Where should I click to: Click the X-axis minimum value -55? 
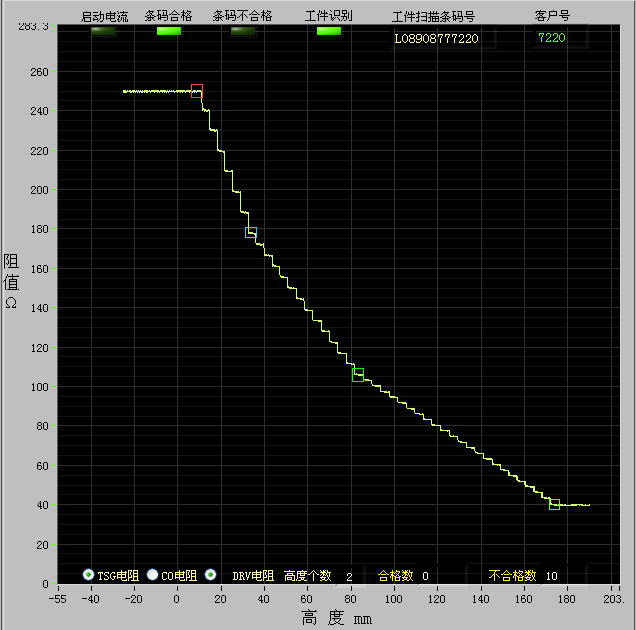(x=57, y=599)
